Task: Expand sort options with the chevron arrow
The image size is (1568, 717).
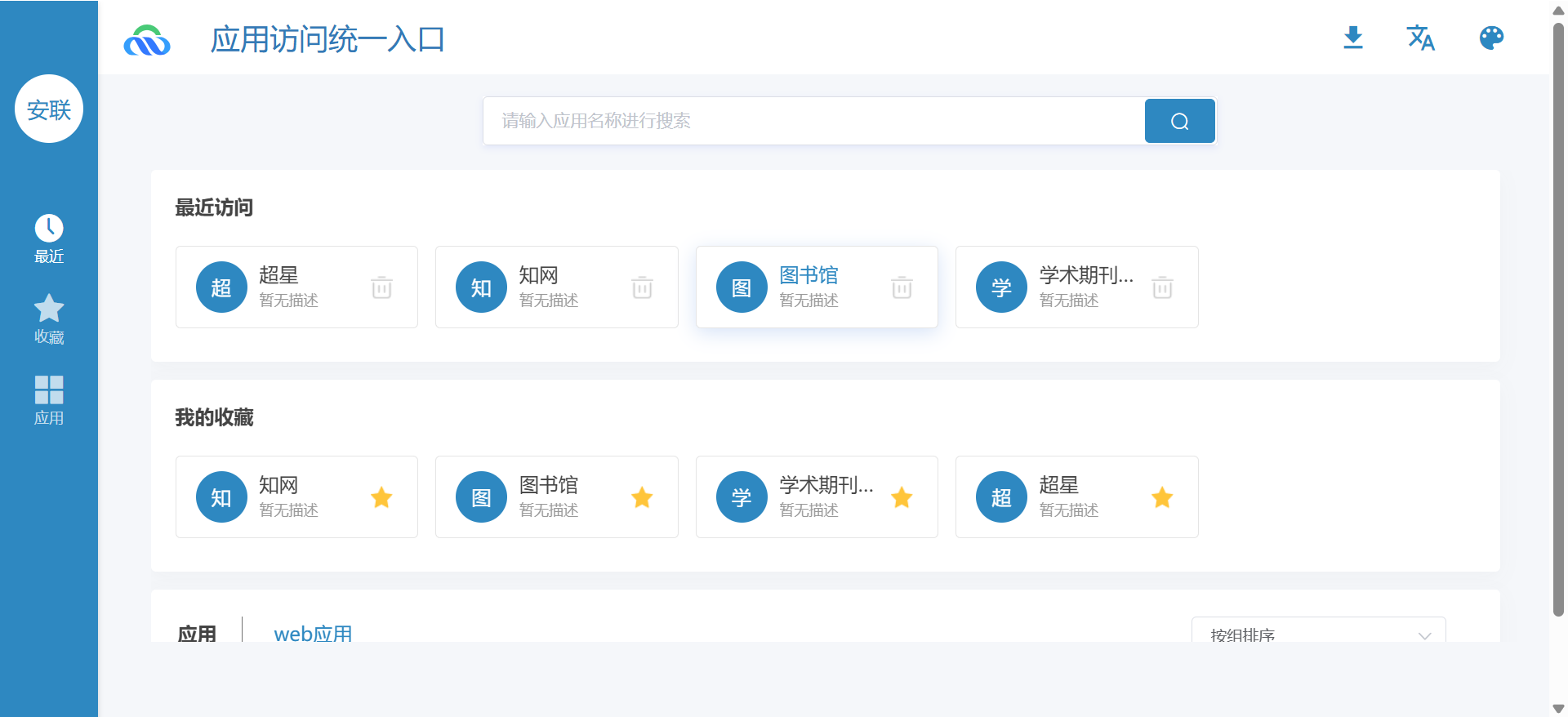Action: (1424, 635)
